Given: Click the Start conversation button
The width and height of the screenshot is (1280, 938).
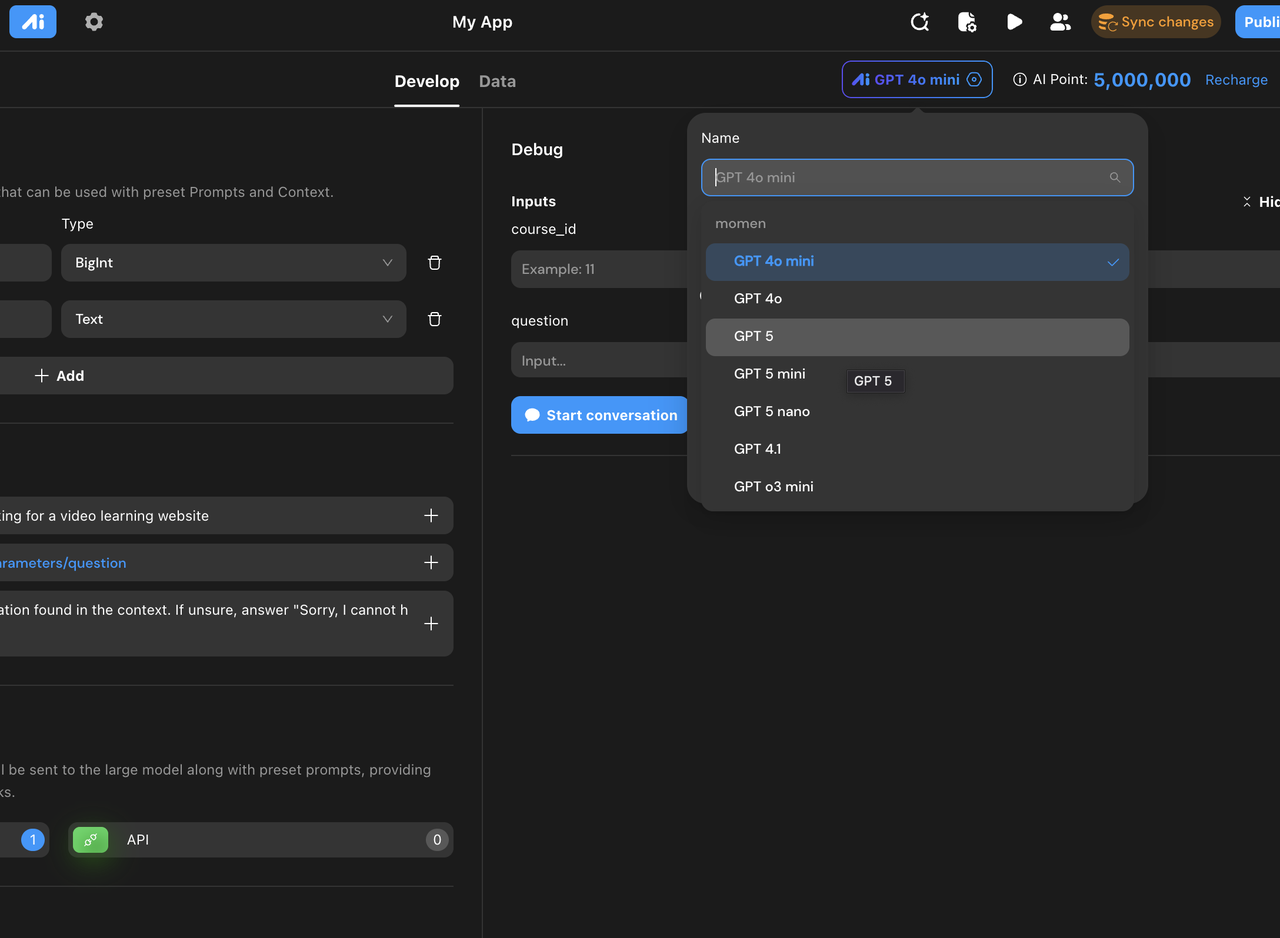Looking at the screenshot, I should coord(600,415).
